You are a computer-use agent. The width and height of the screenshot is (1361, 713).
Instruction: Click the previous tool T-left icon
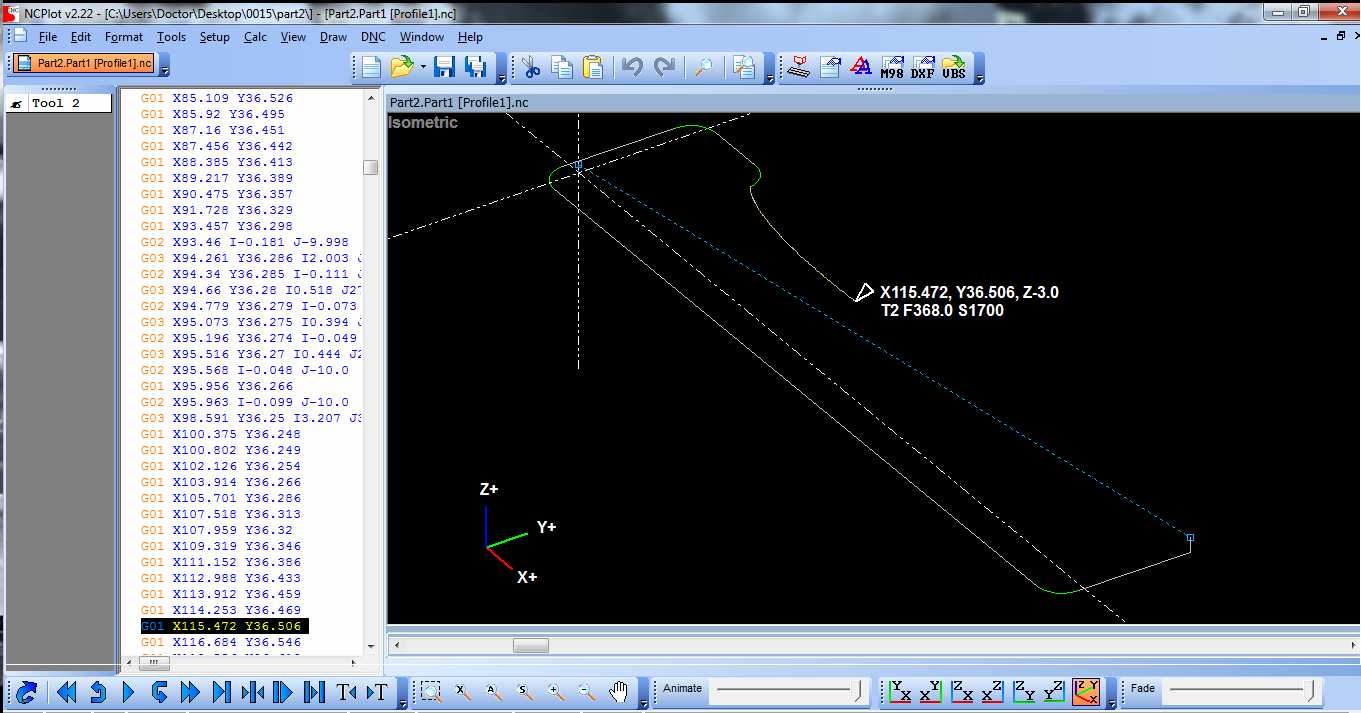[346, 692]
